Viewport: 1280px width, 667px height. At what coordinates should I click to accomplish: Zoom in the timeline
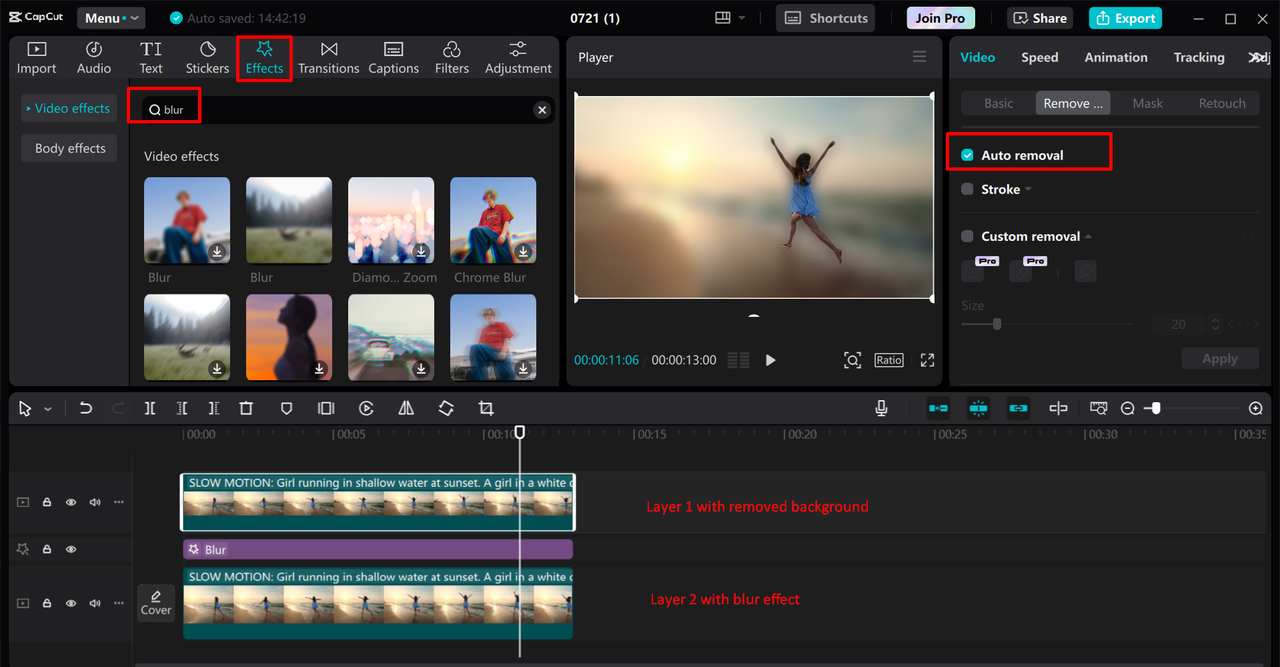[x=1256, y=408]
